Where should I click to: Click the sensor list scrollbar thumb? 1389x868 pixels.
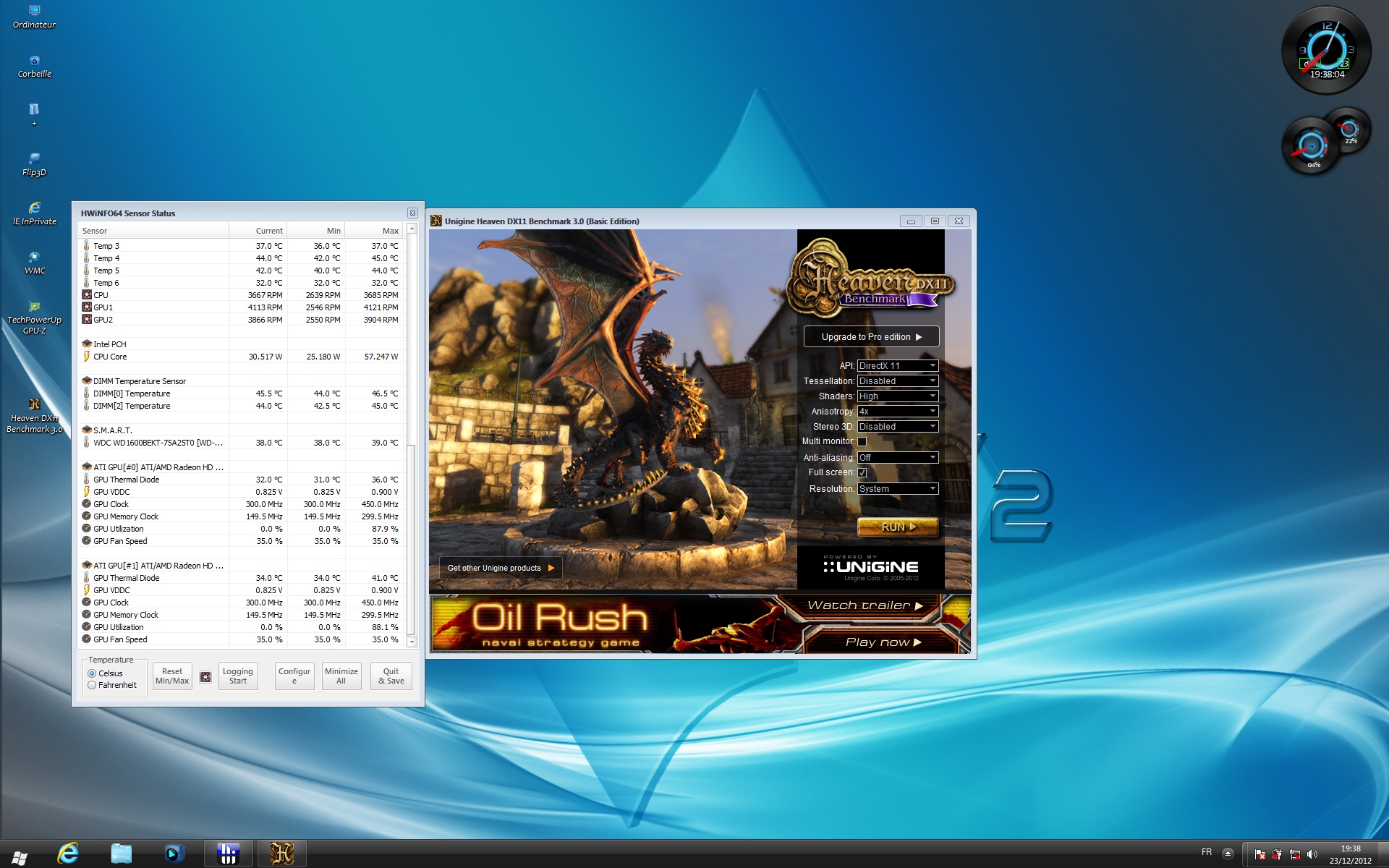coord(412,538)
